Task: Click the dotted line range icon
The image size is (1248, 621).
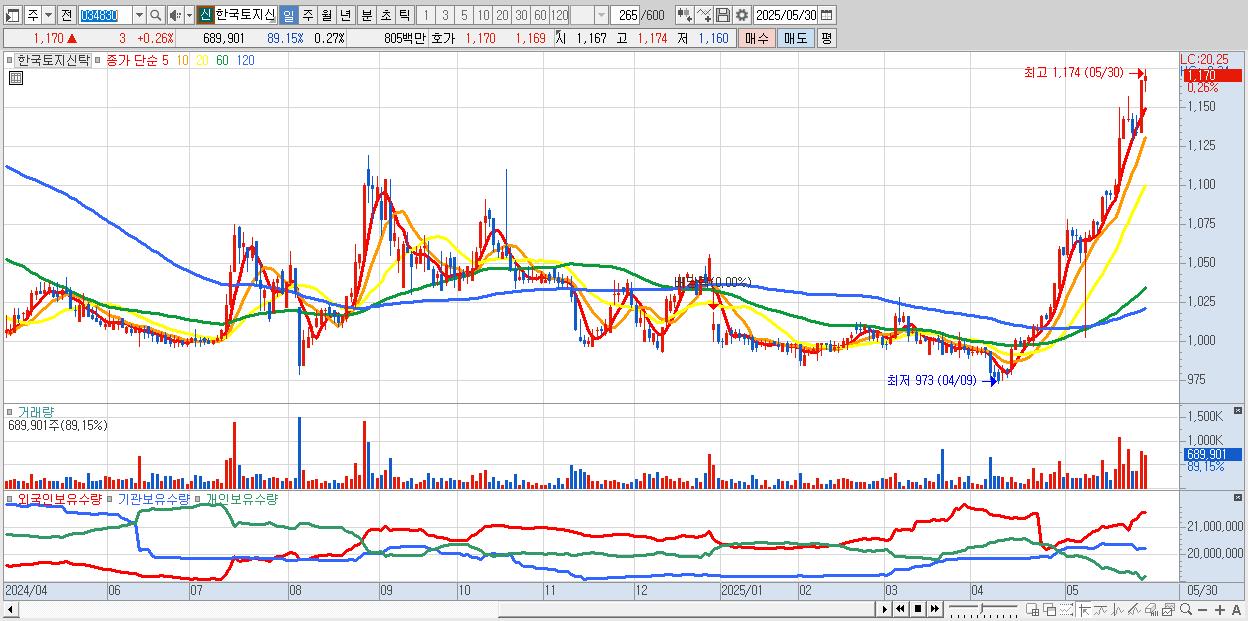Action: 1066,609
